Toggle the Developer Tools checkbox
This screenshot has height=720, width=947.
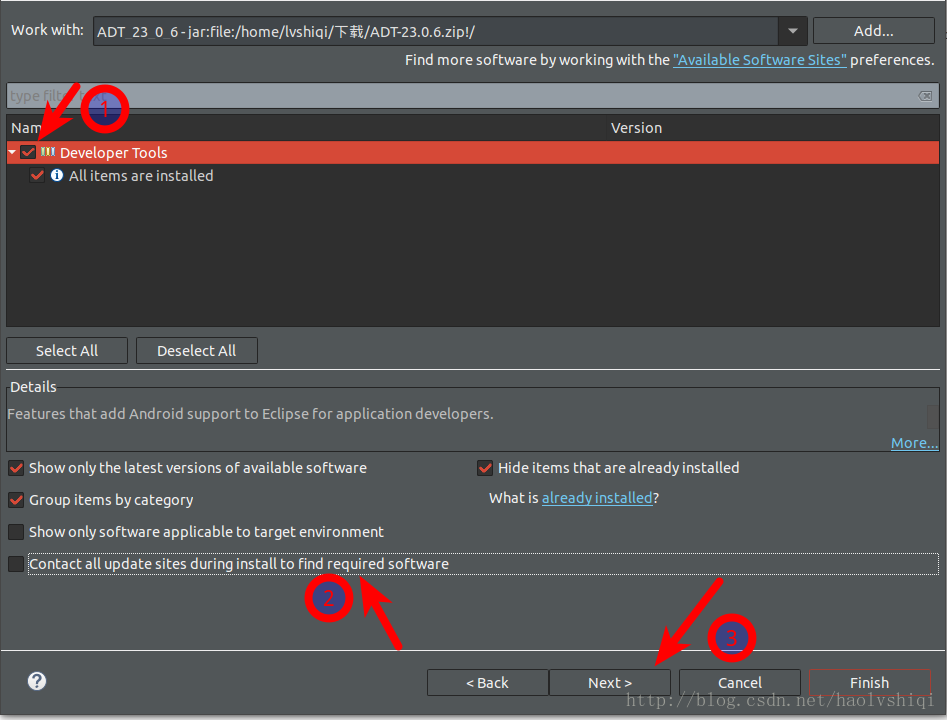point(28,152)
